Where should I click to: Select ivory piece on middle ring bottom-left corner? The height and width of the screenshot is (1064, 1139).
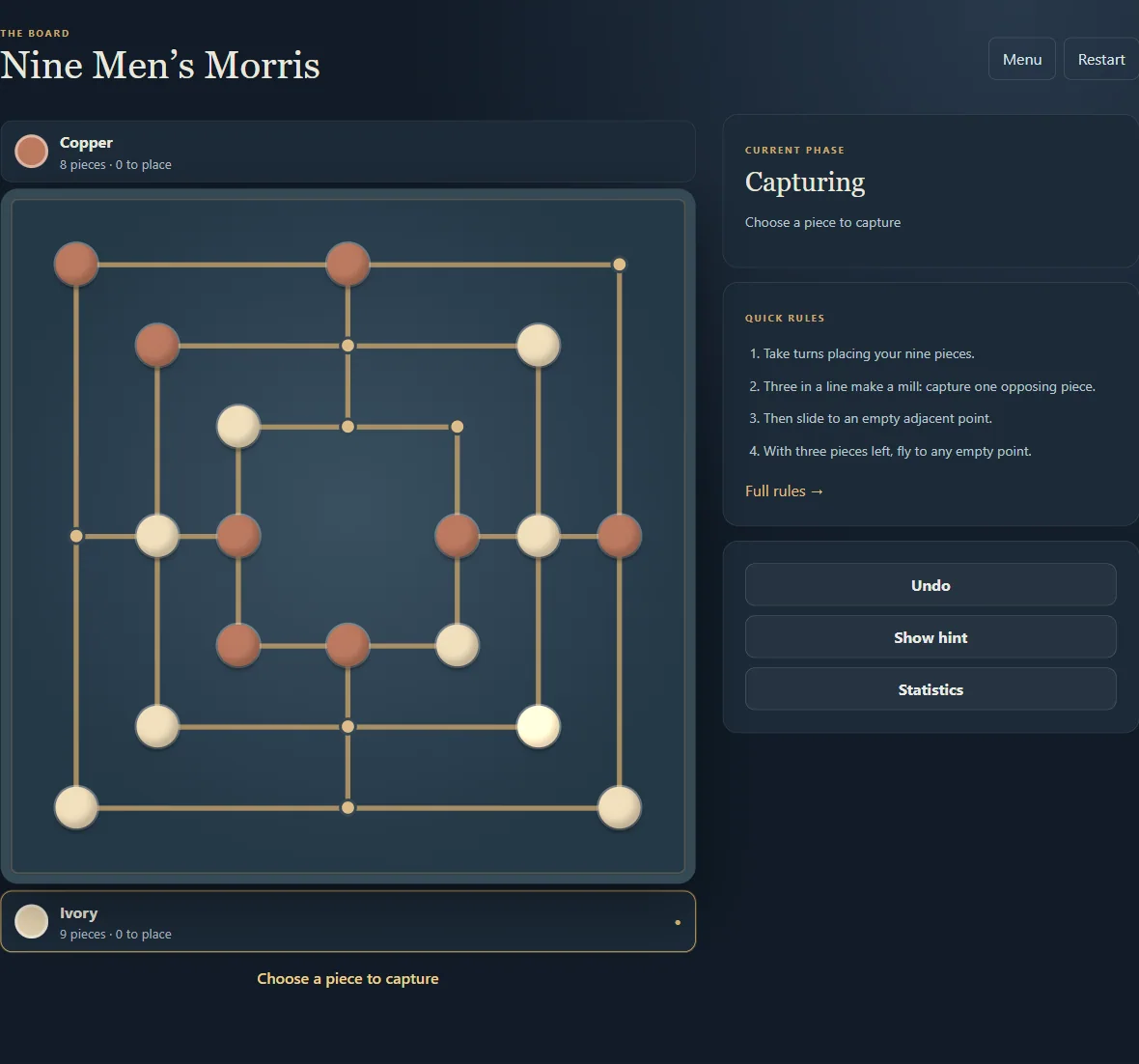157,727
